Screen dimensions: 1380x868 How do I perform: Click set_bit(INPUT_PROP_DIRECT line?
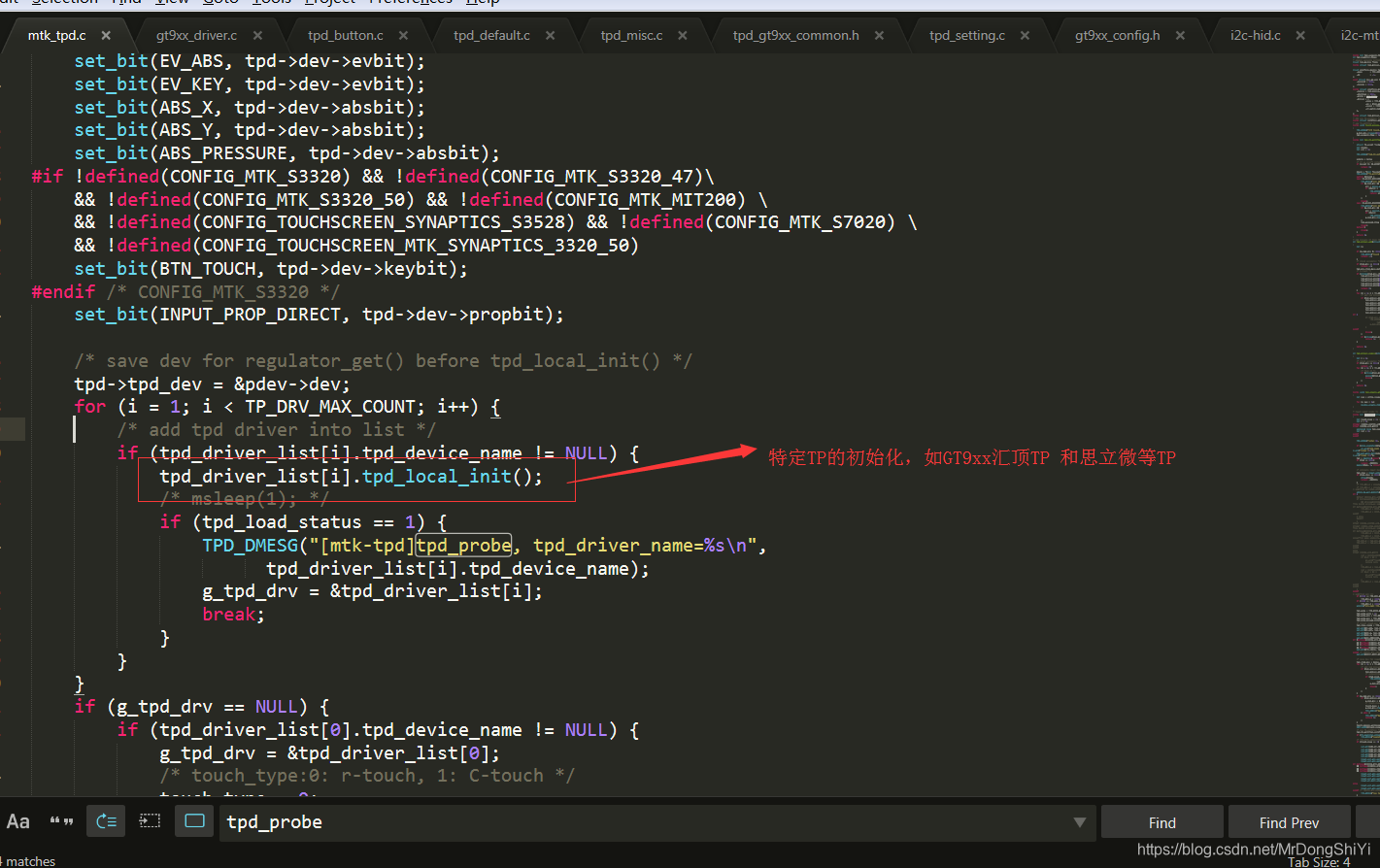(319, 315)
